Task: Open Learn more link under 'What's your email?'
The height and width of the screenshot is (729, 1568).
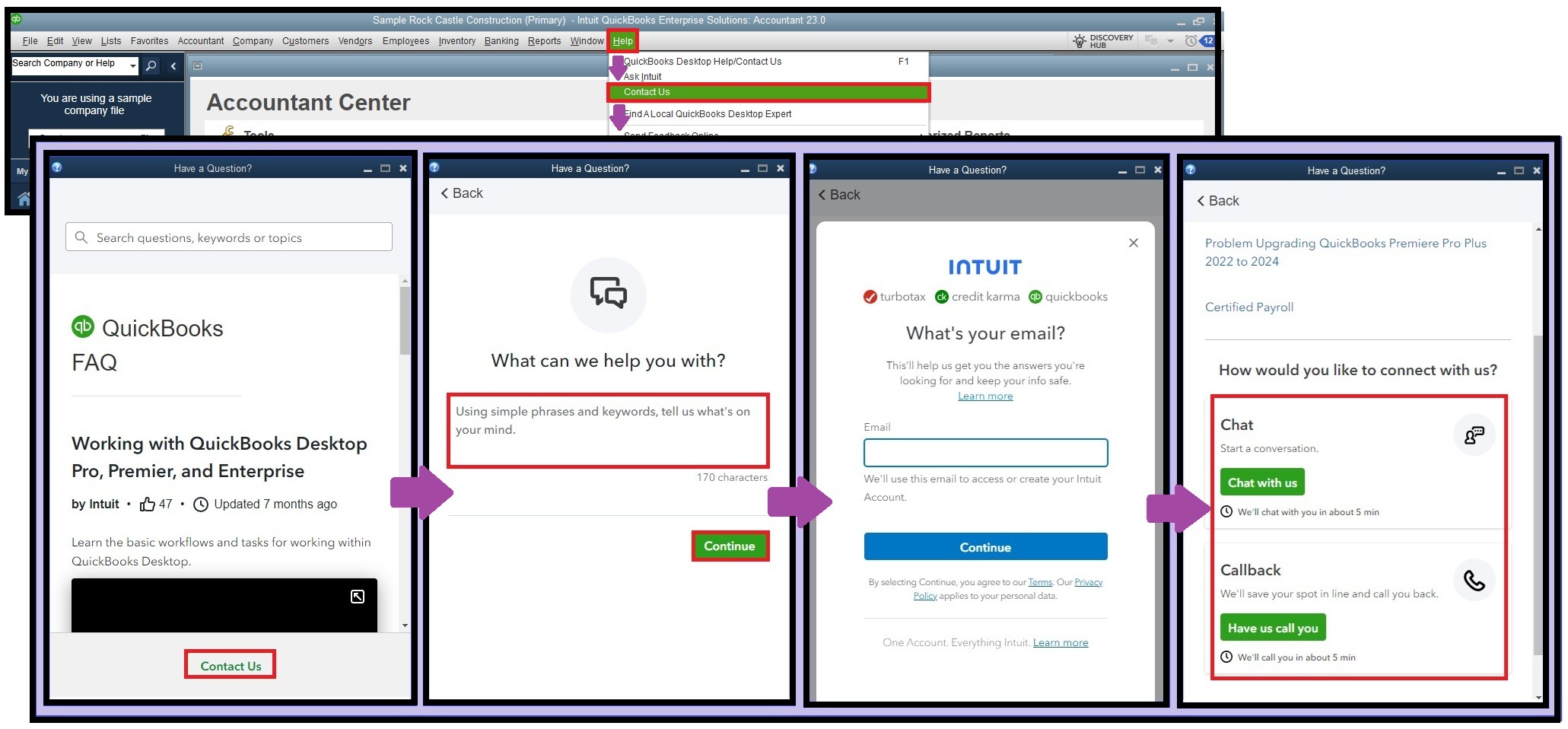Action: [x=985, y=396]
